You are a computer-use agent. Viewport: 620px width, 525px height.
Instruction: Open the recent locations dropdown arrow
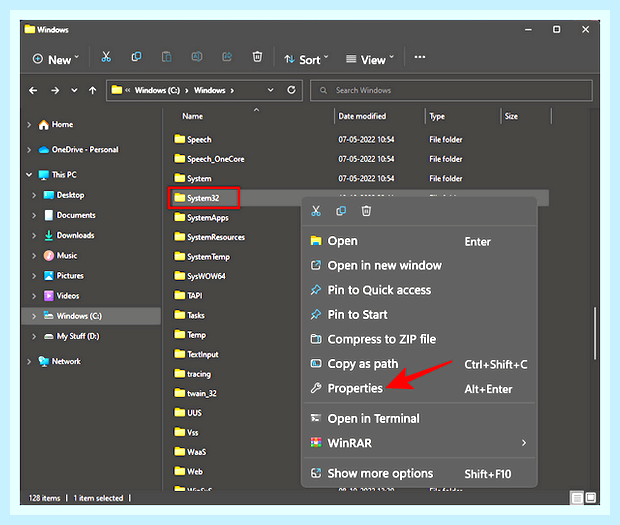(74, 91)
